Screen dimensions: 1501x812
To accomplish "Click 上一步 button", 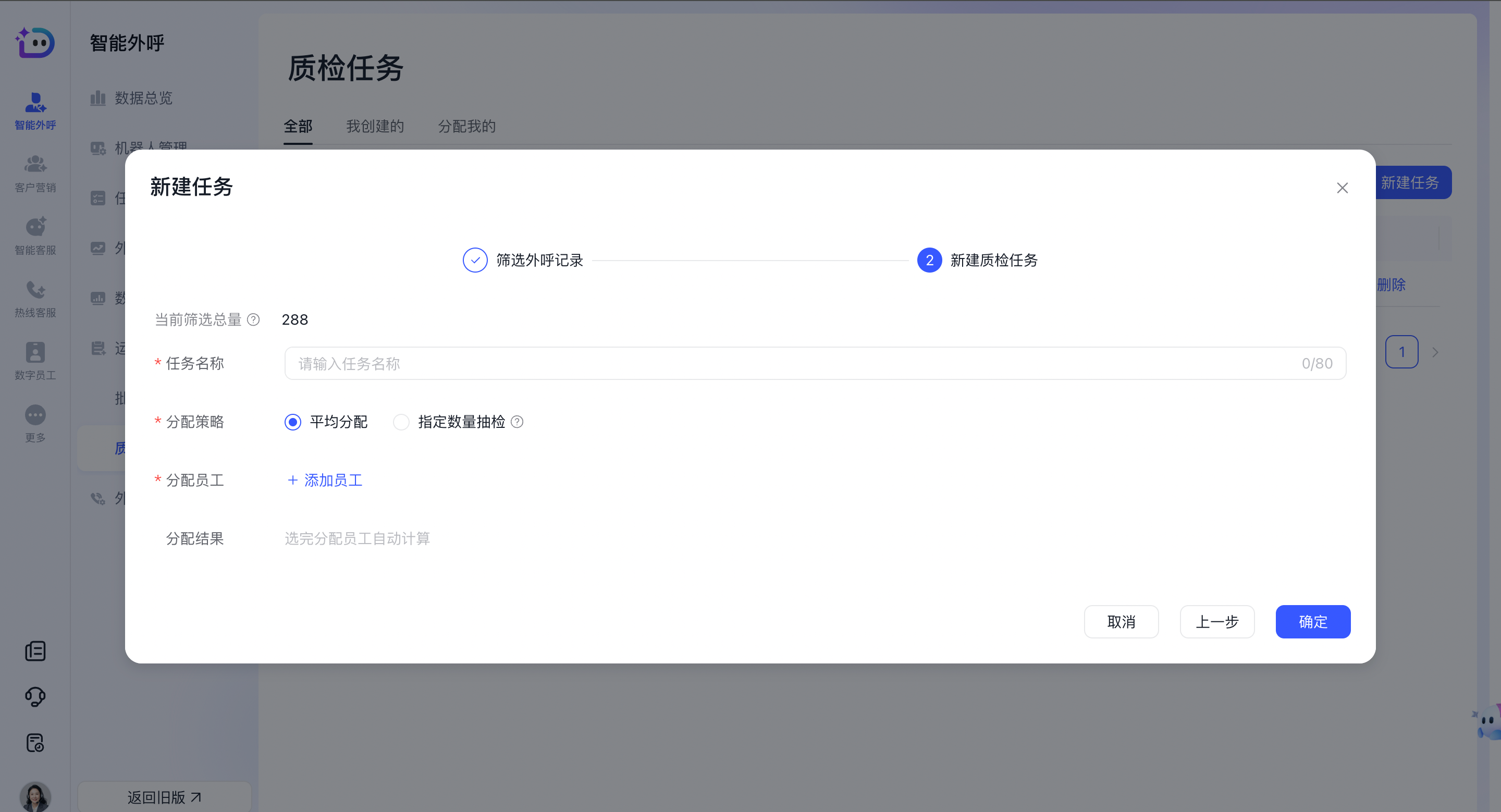I will coord(1217,622).
